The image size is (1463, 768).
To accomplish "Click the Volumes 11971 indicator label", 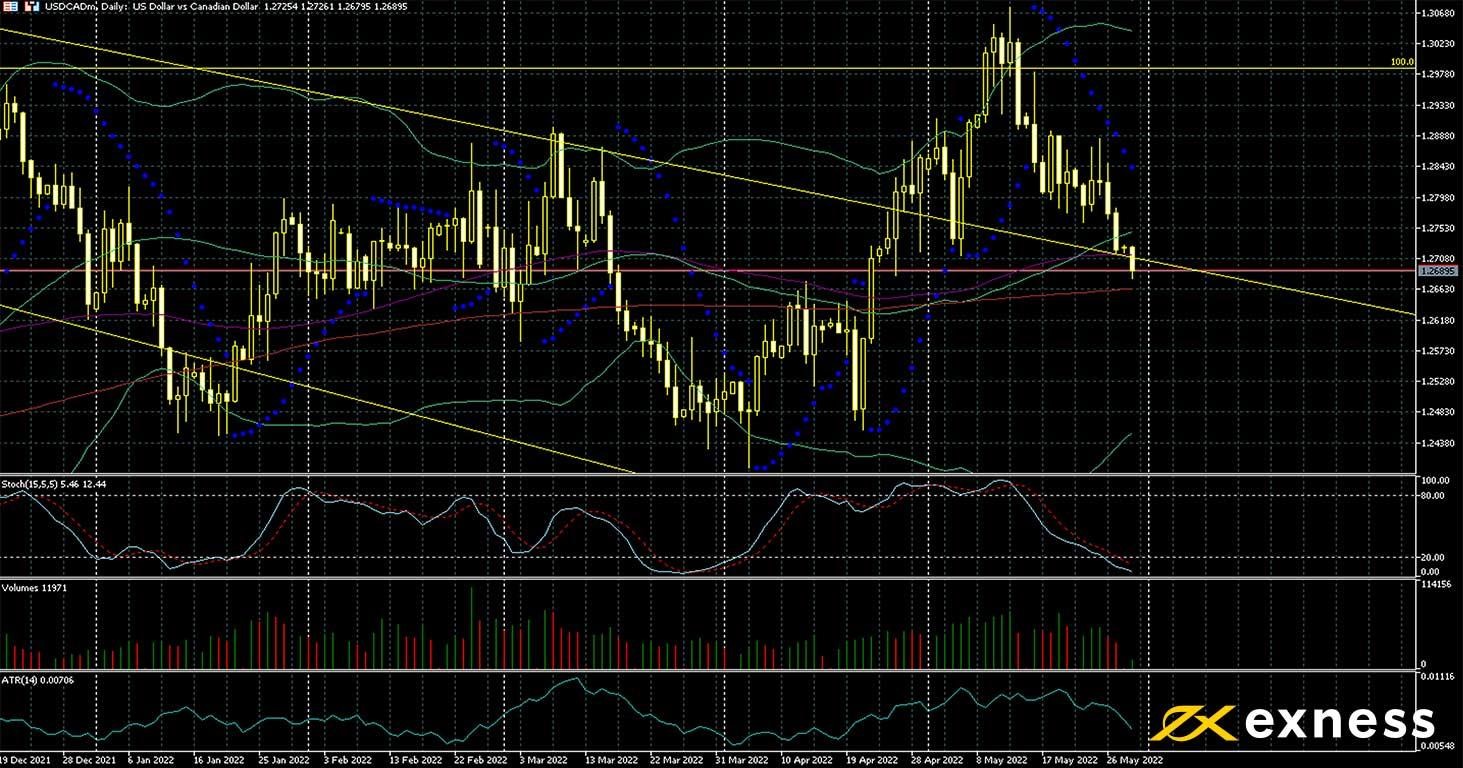I will [x=34, y=586].
